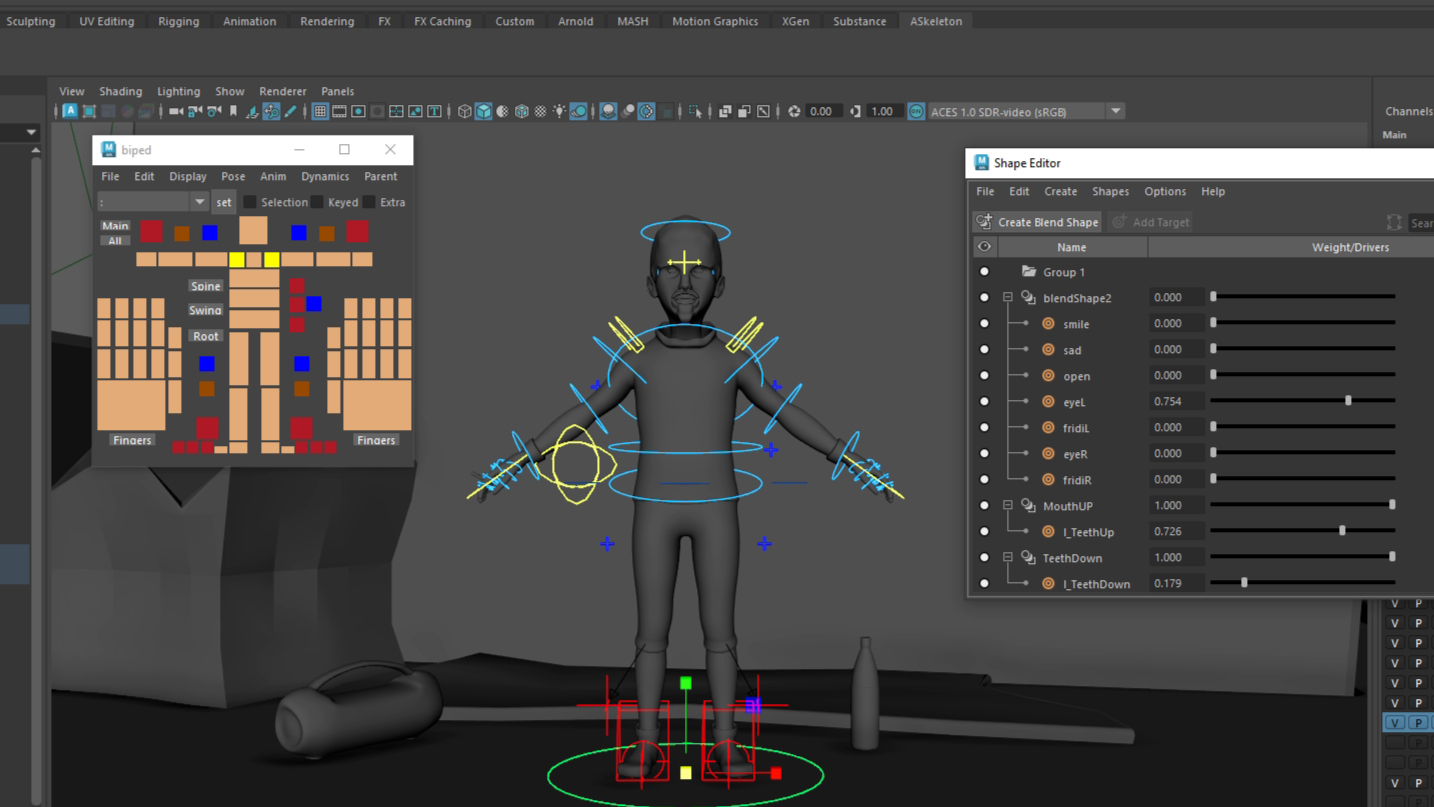Click the Group 1 folder icon
1434x807 pixels.
[1029, 272]
